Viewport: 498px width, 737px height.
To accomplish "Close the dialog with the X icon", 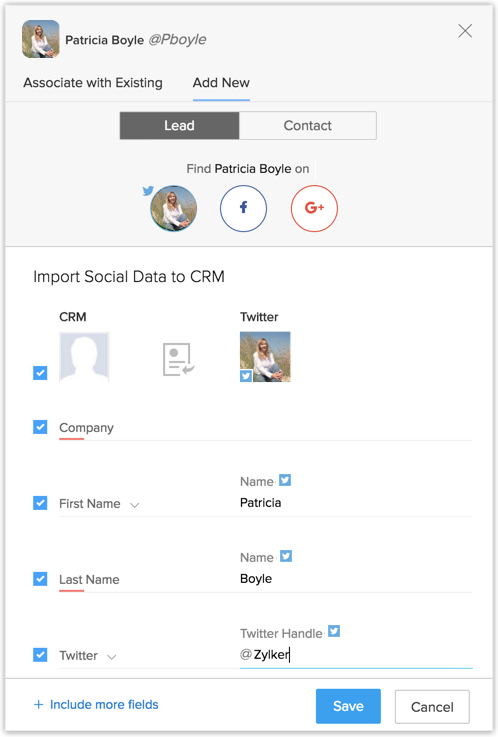I will 465,31.
